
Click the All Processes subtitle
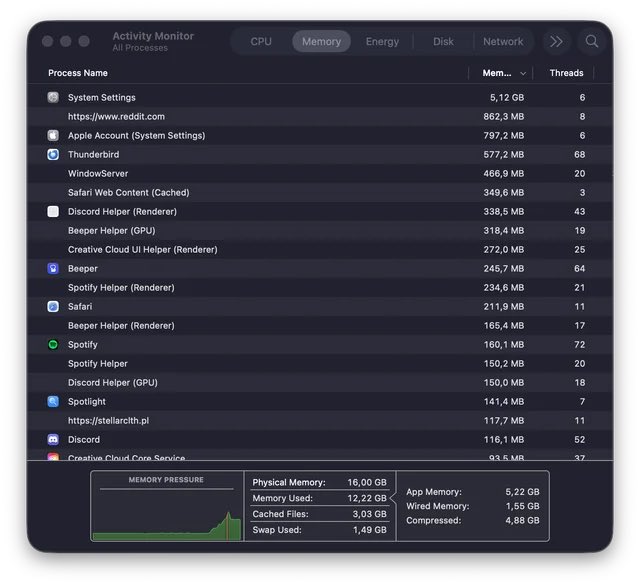coord(140,48)
